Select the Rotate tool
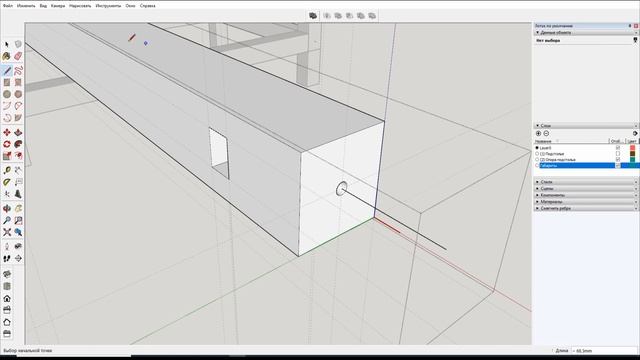The image size is (640, 360). [7, 144]
